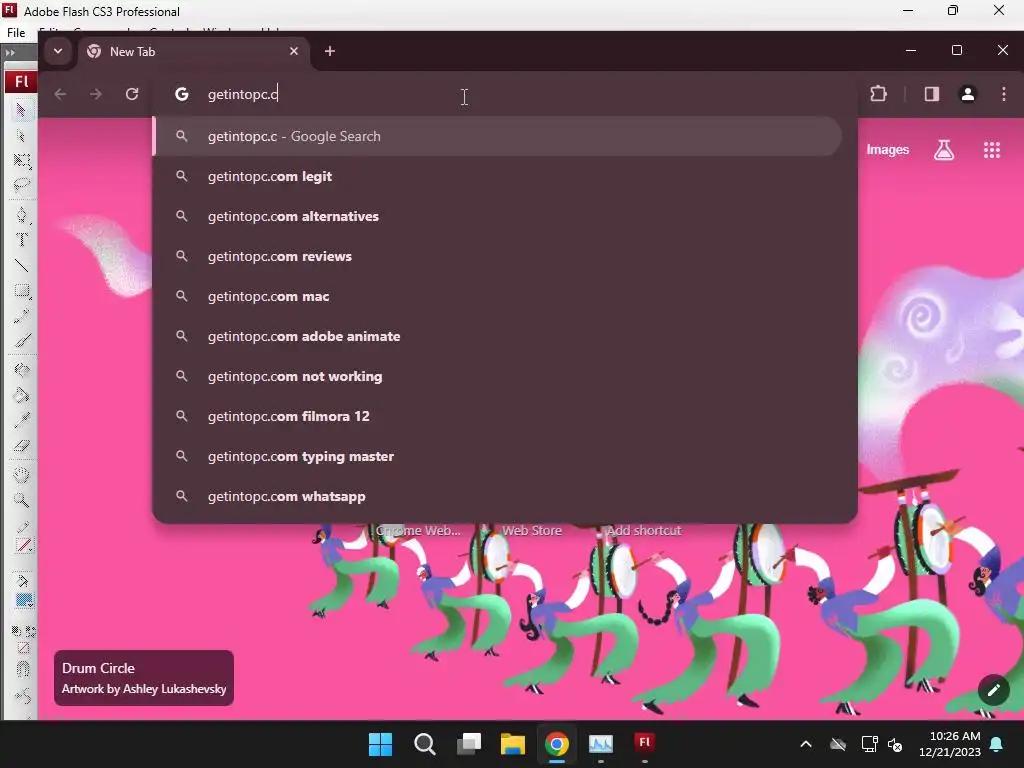Open the clock and date flyout
Viewport: 1024px width, 768px height.
(950, 744)
